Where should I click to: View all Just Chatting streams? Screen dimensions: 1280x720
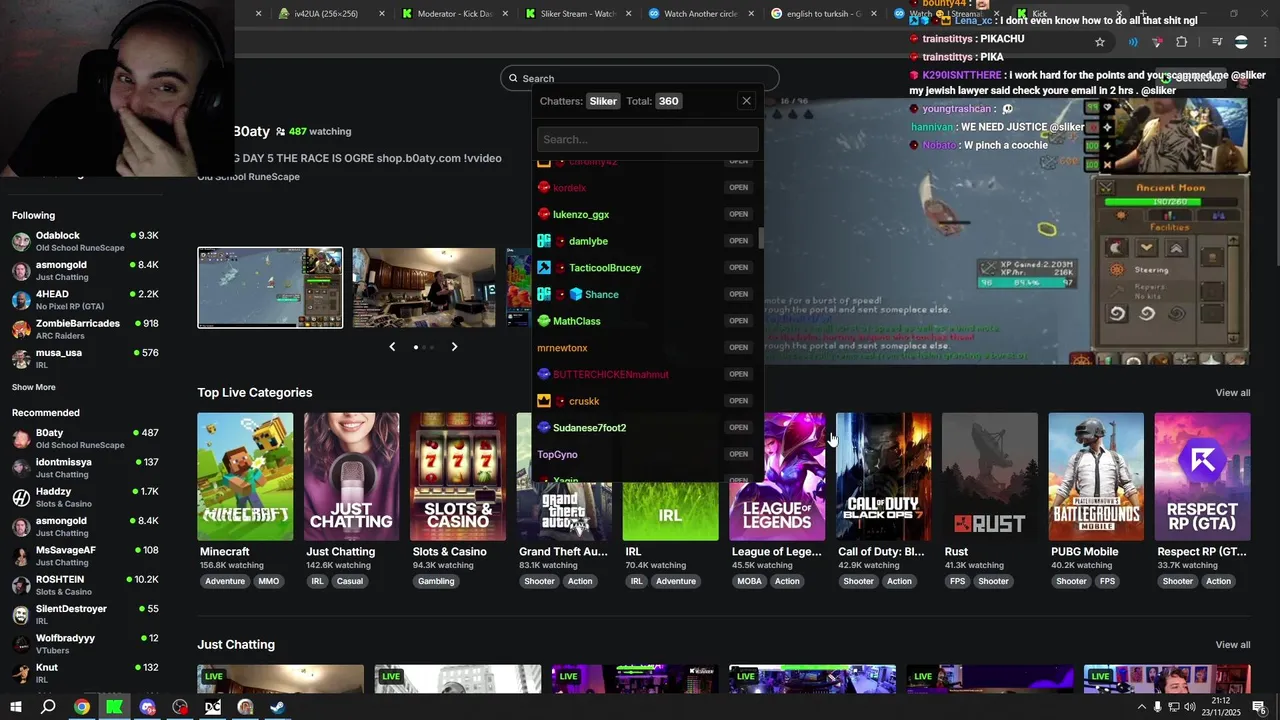[x=1232, y=645]
